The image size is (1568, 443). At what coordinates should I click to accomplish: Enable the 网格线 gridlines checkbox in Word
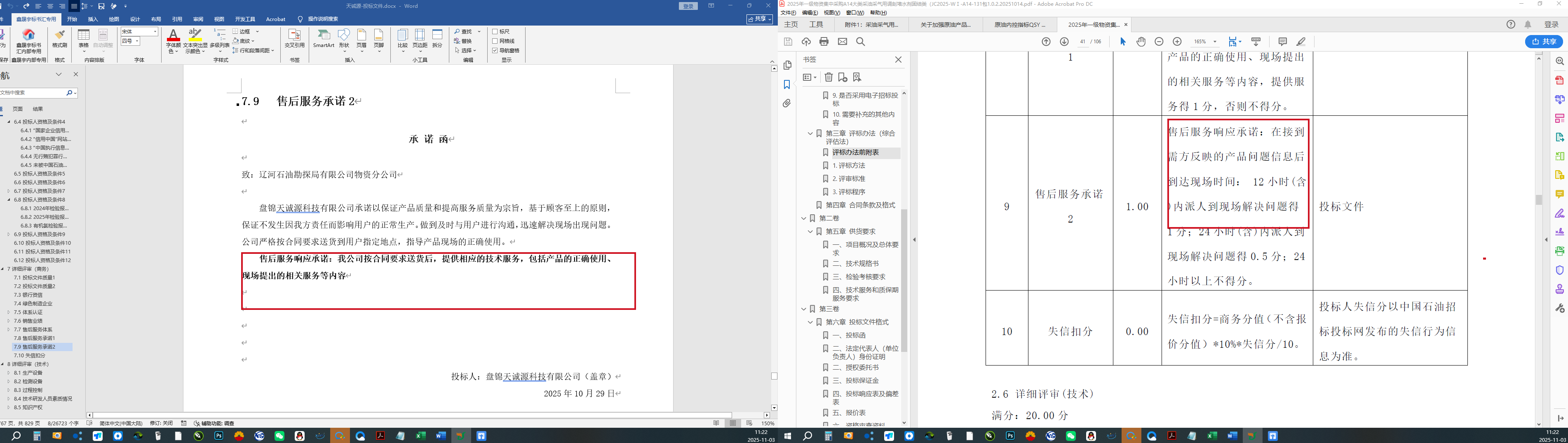click(x=495, y=41)
